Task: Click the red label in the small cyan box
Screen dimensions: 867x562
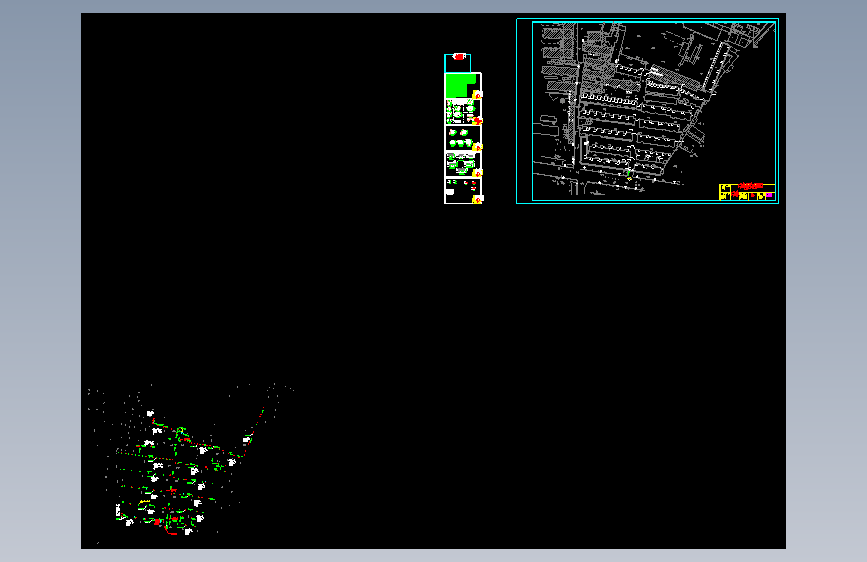Action: 459,56
